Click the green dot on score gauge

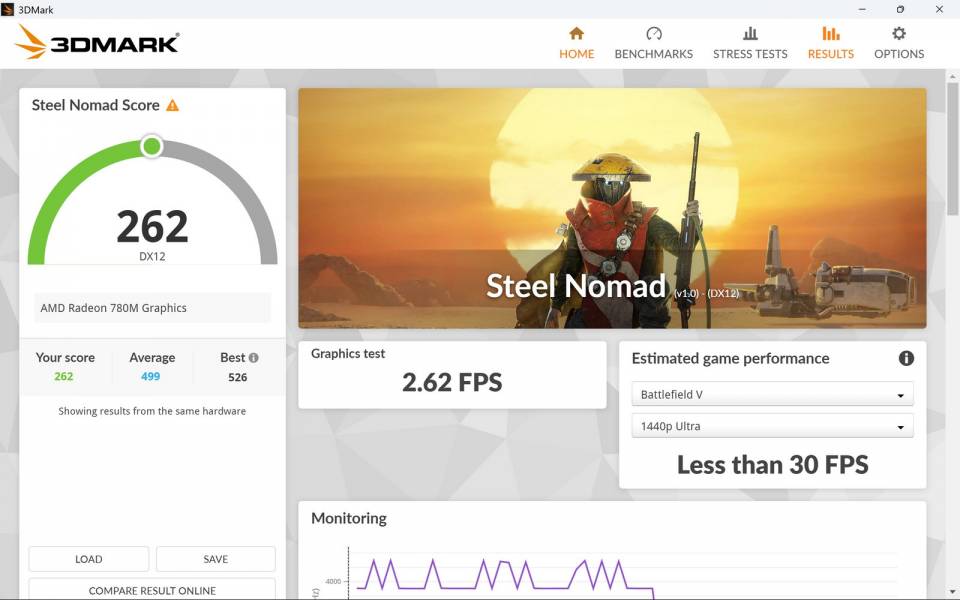152,147
